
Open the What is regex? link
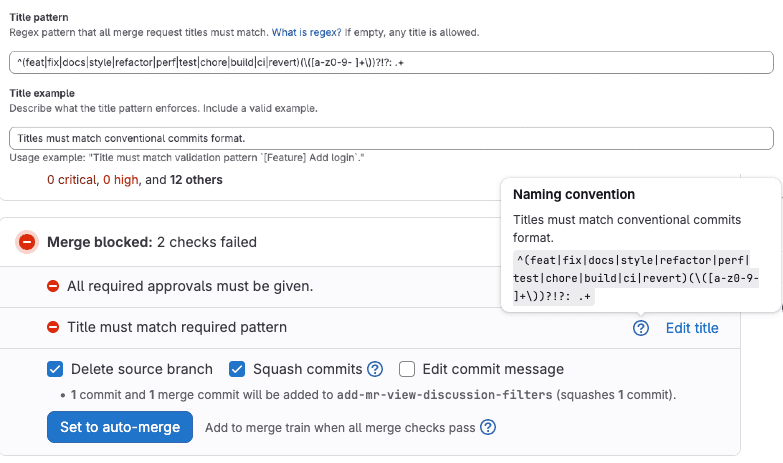307,32
